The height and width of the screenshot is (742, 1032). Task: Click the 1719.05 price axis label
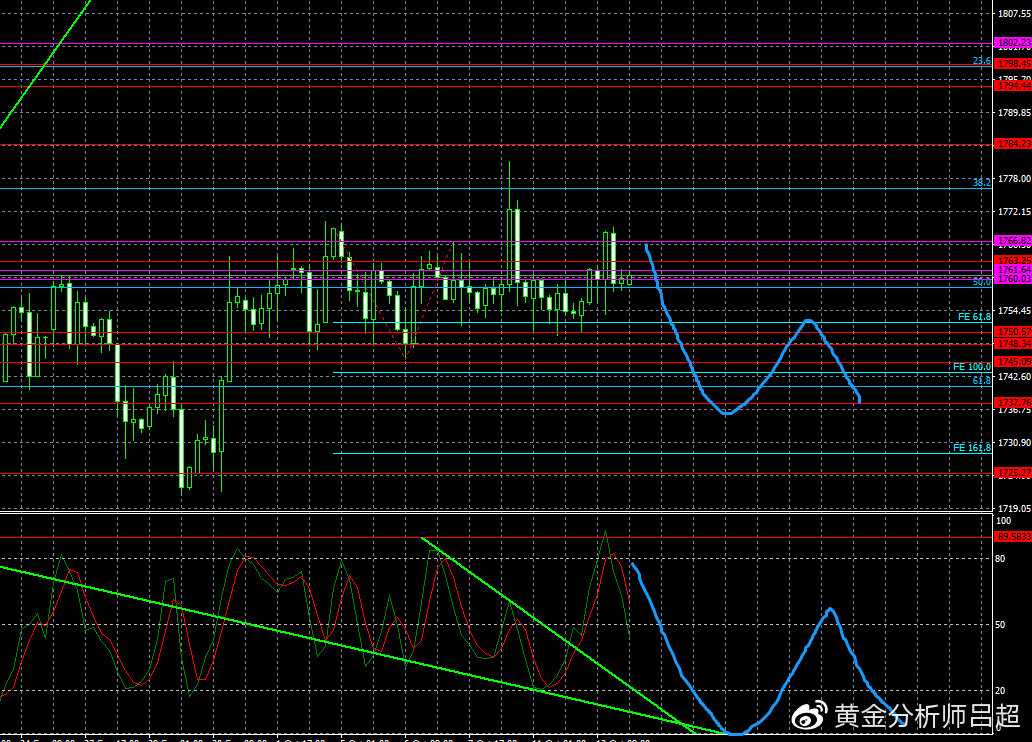coord(1014,508)
